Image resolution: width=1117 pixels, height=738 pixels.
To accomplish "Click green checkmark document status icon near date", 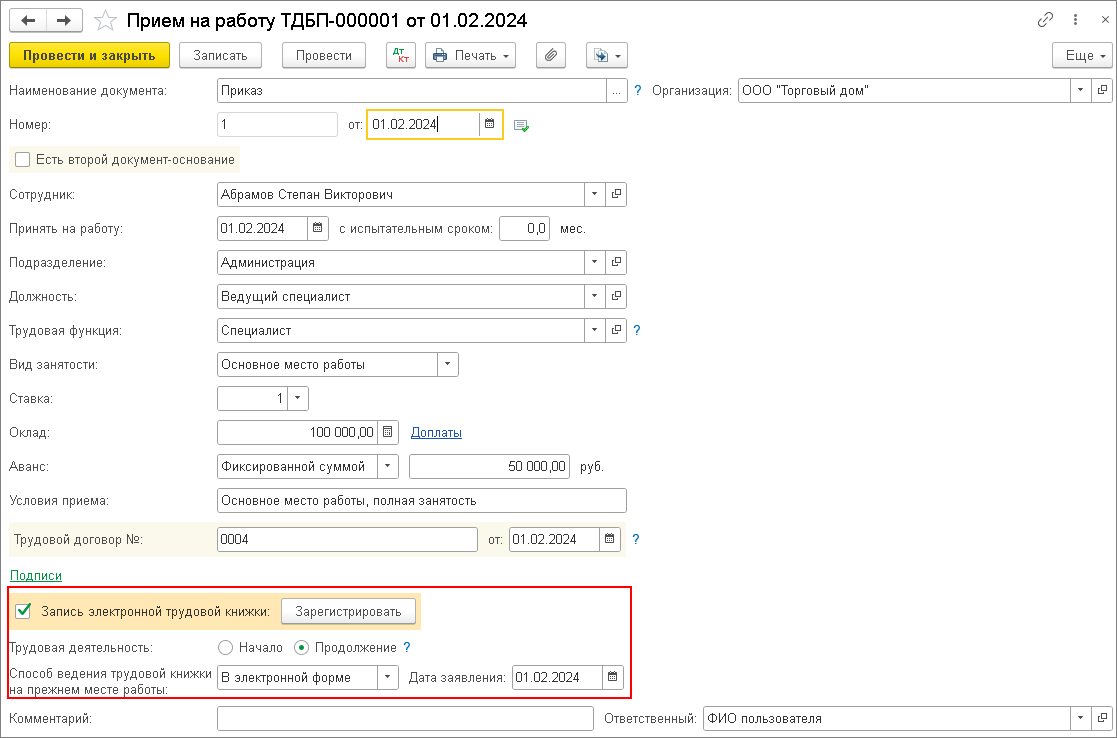I will click(x=521, y=125).
